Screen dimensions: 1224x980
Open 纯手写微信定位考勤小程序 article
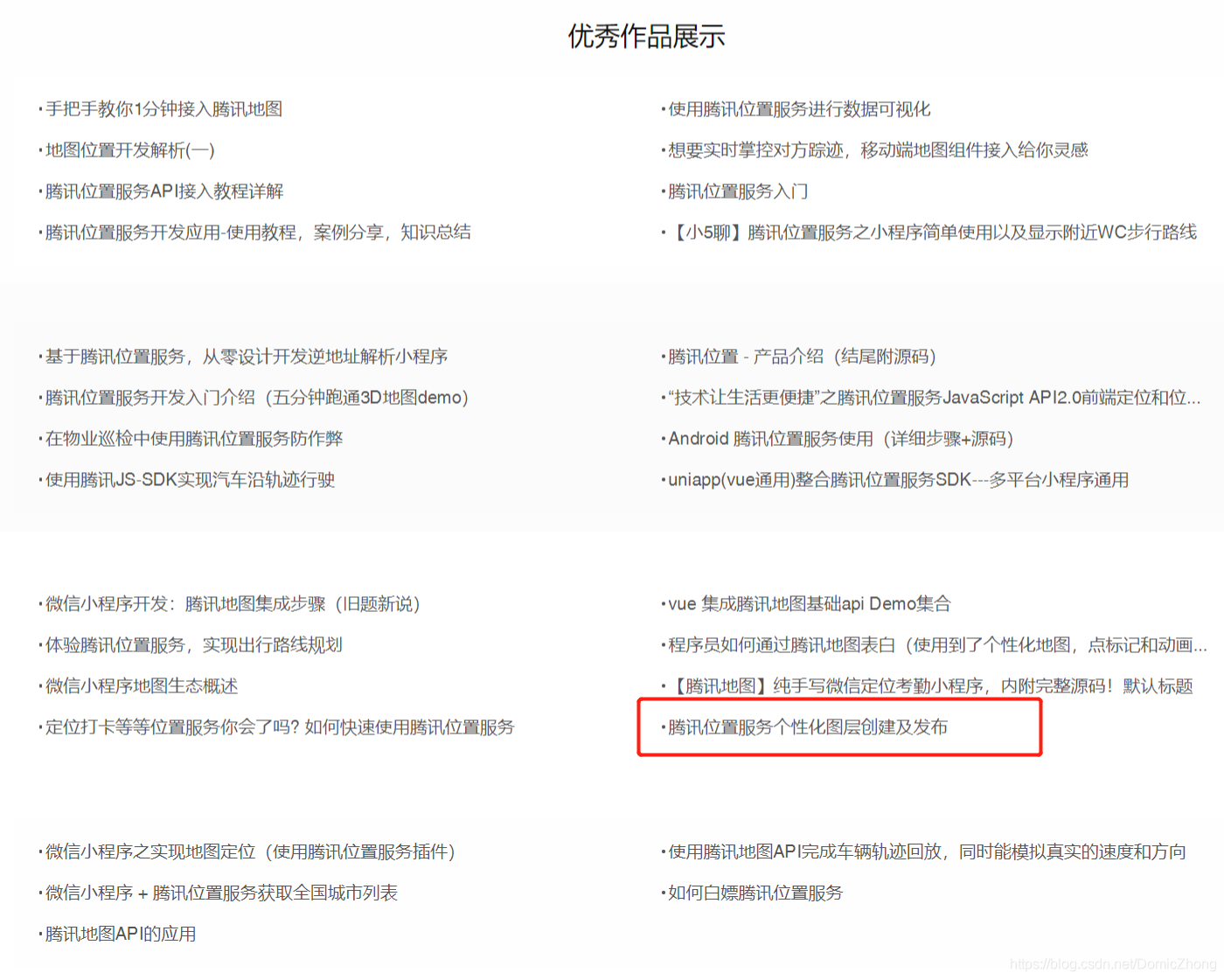tap(931, 686)
